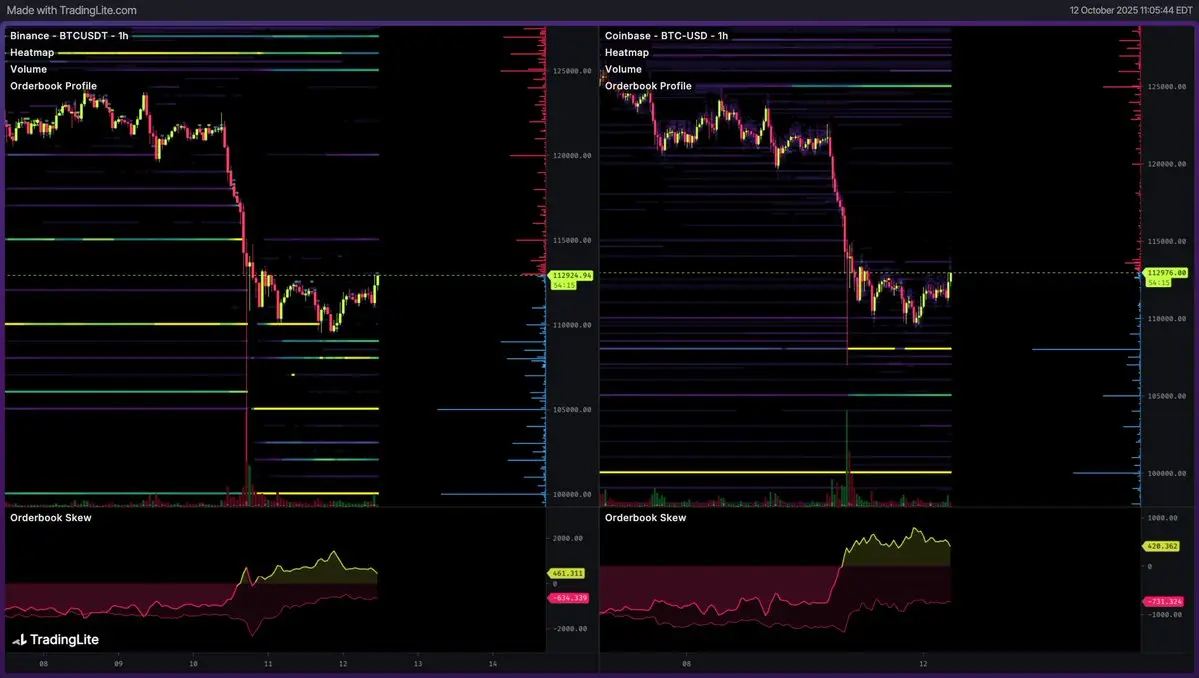Click the Binance - BTCUSDT - 1h chart title
Viewport: 1199px width, 678px height.
(x=69, y=36)
